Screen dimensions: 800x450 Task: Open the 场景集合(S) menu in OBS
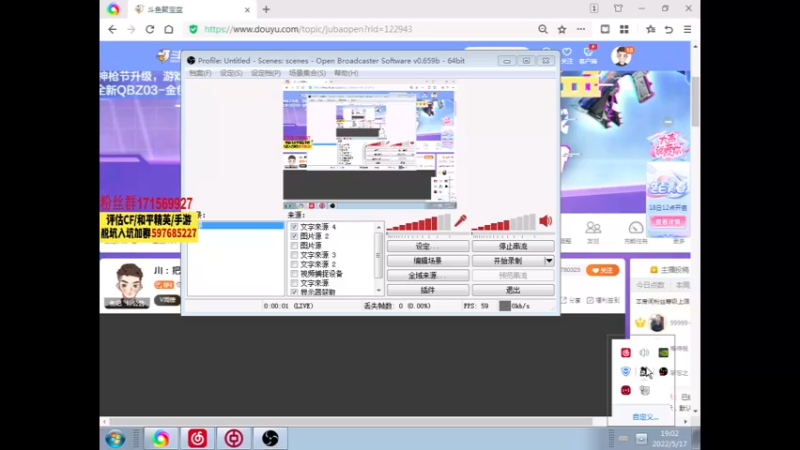pyautogui.click(x=307, y=73)
